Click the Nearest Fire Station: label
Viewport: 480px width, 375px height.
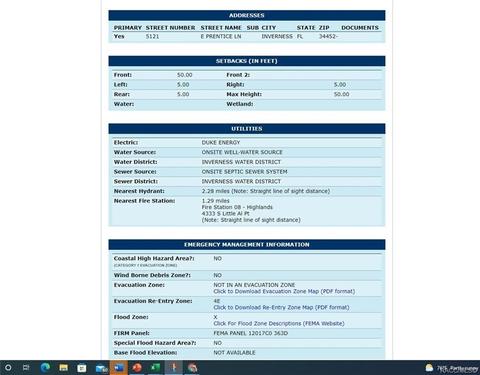pyautogui.click(x=144, y=201)
